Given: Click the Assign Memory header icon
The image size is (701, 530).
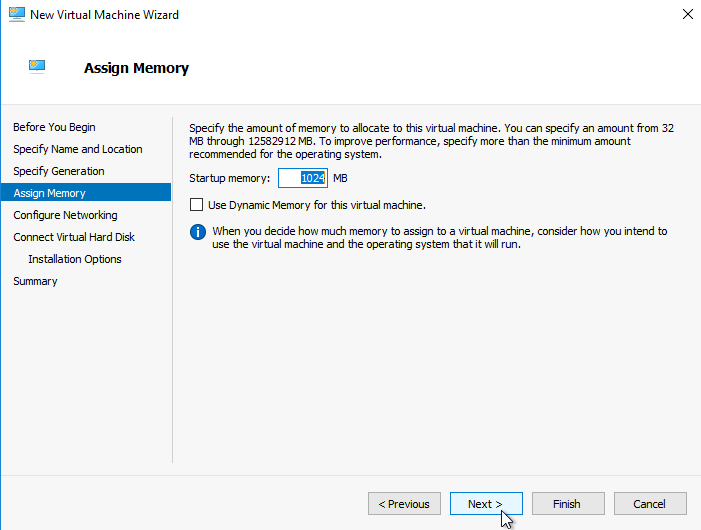Looking at the screenshot, I should tap(37, 67).
